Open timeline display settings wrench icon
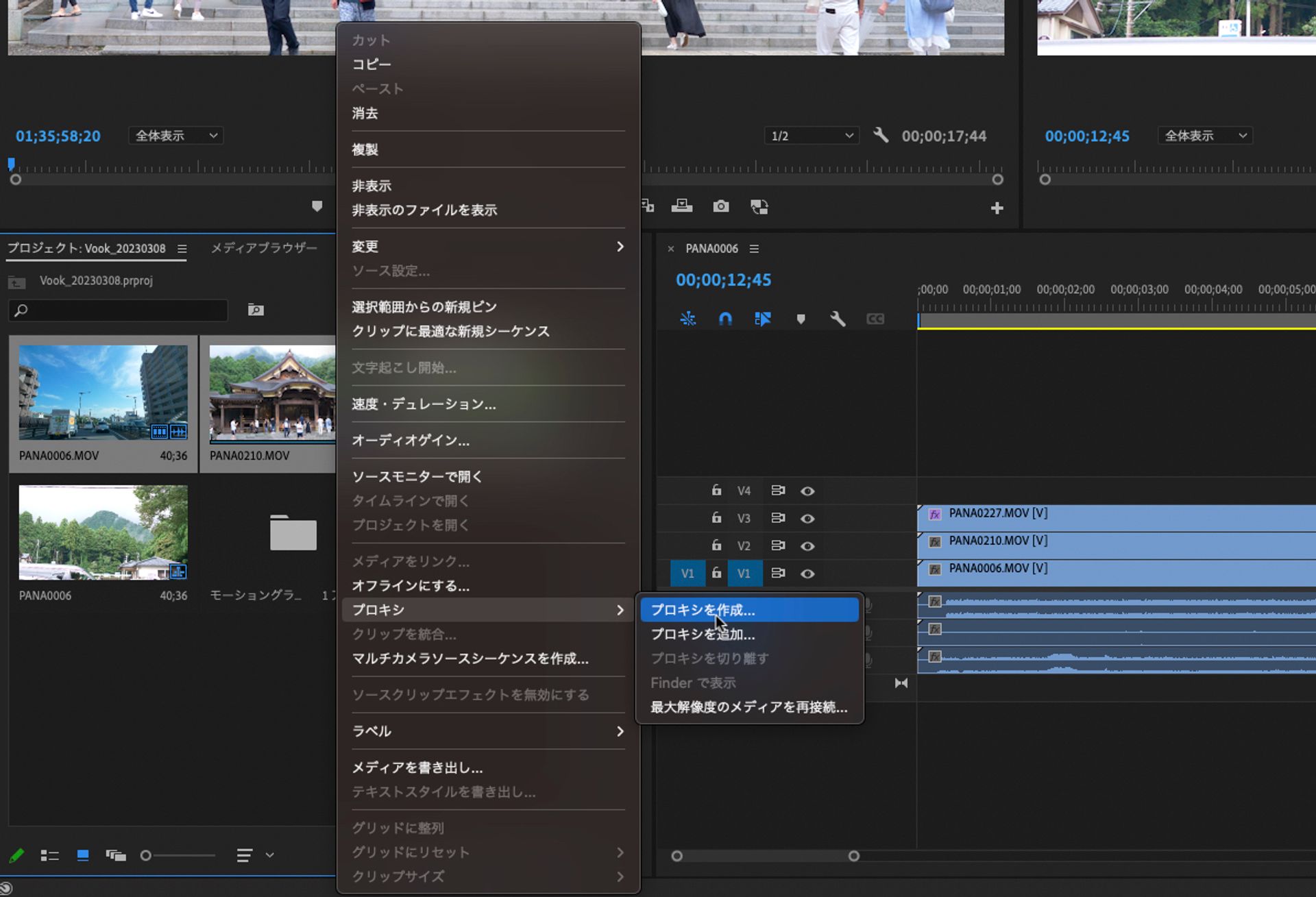Screen dimensions: 1316x897 pos(838,319)
